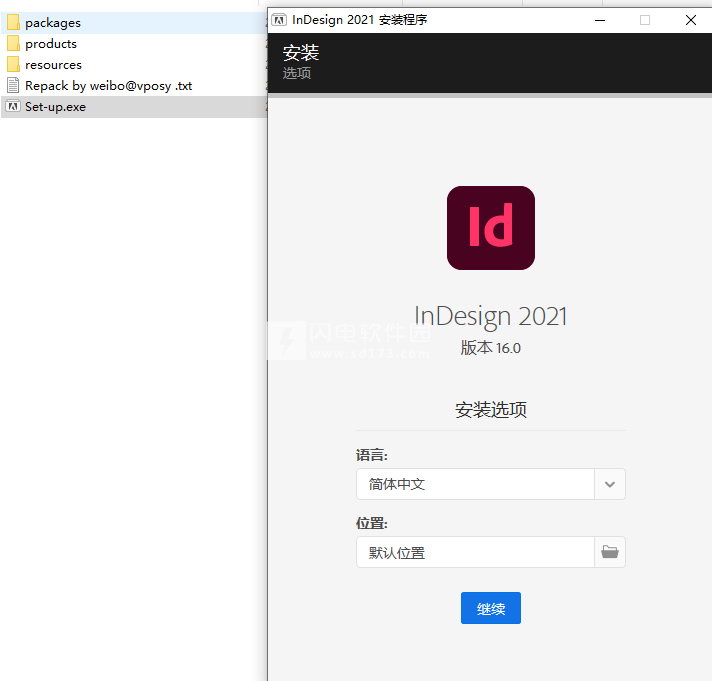Click the 位置: label
Viewport: 712px width, 681px height.
click(x=371, y=523)
